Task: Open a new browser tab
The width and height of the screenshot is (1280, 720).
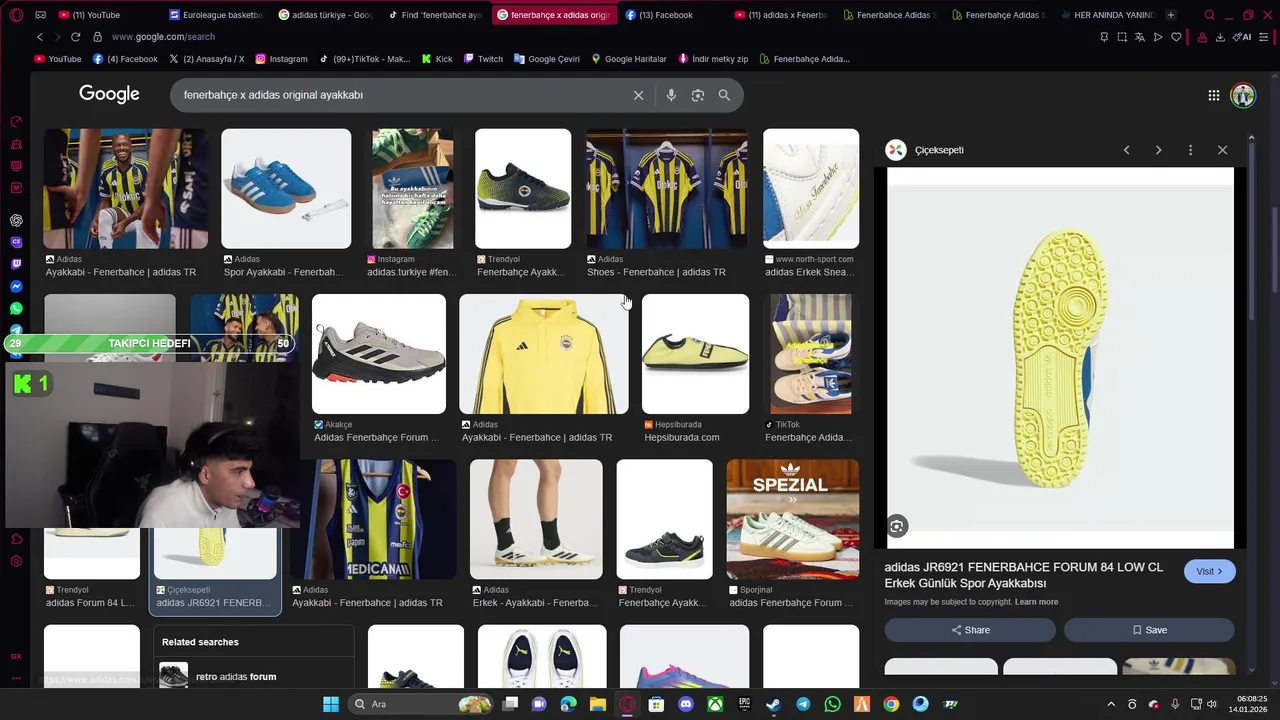Action: pos(1171,15)
